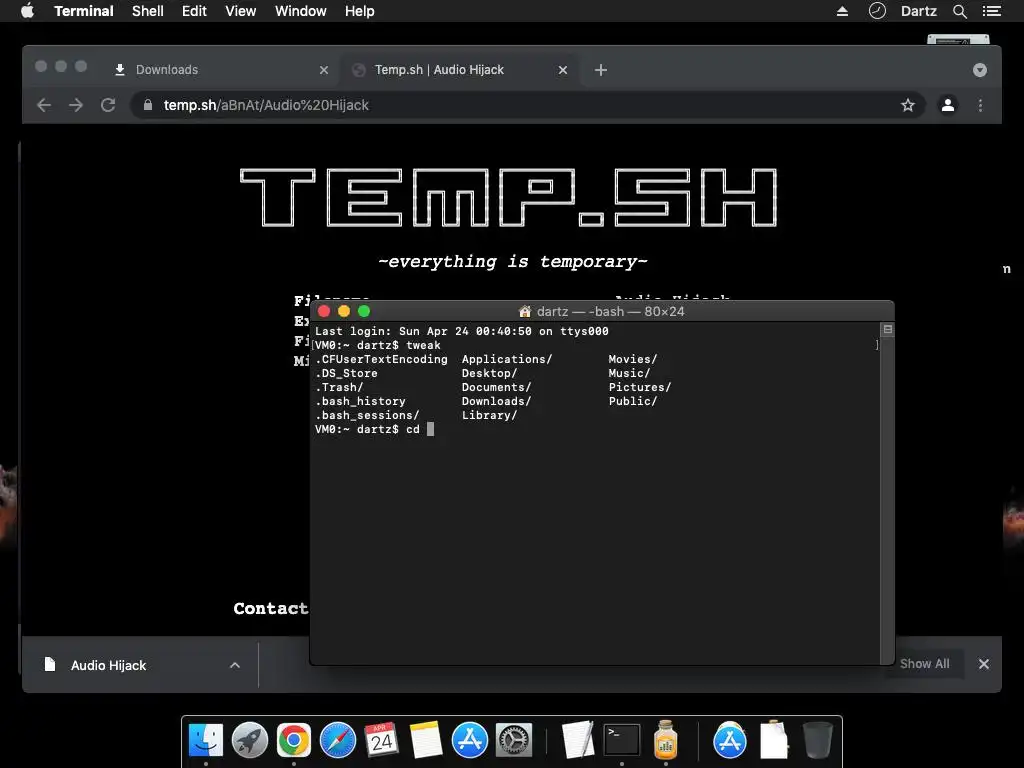Reload the temp.sh page

(x=108, y=105)
